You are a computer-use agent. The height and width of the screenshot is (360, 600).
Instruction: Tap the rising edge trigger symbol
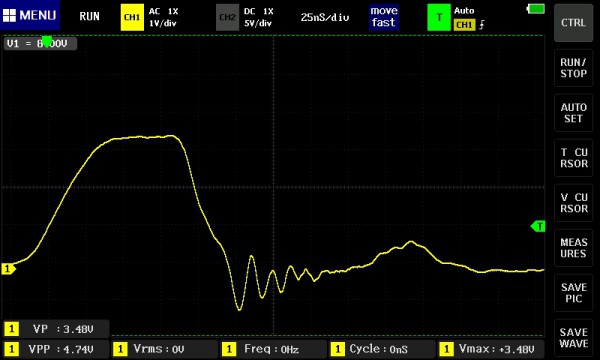point(482,25)
